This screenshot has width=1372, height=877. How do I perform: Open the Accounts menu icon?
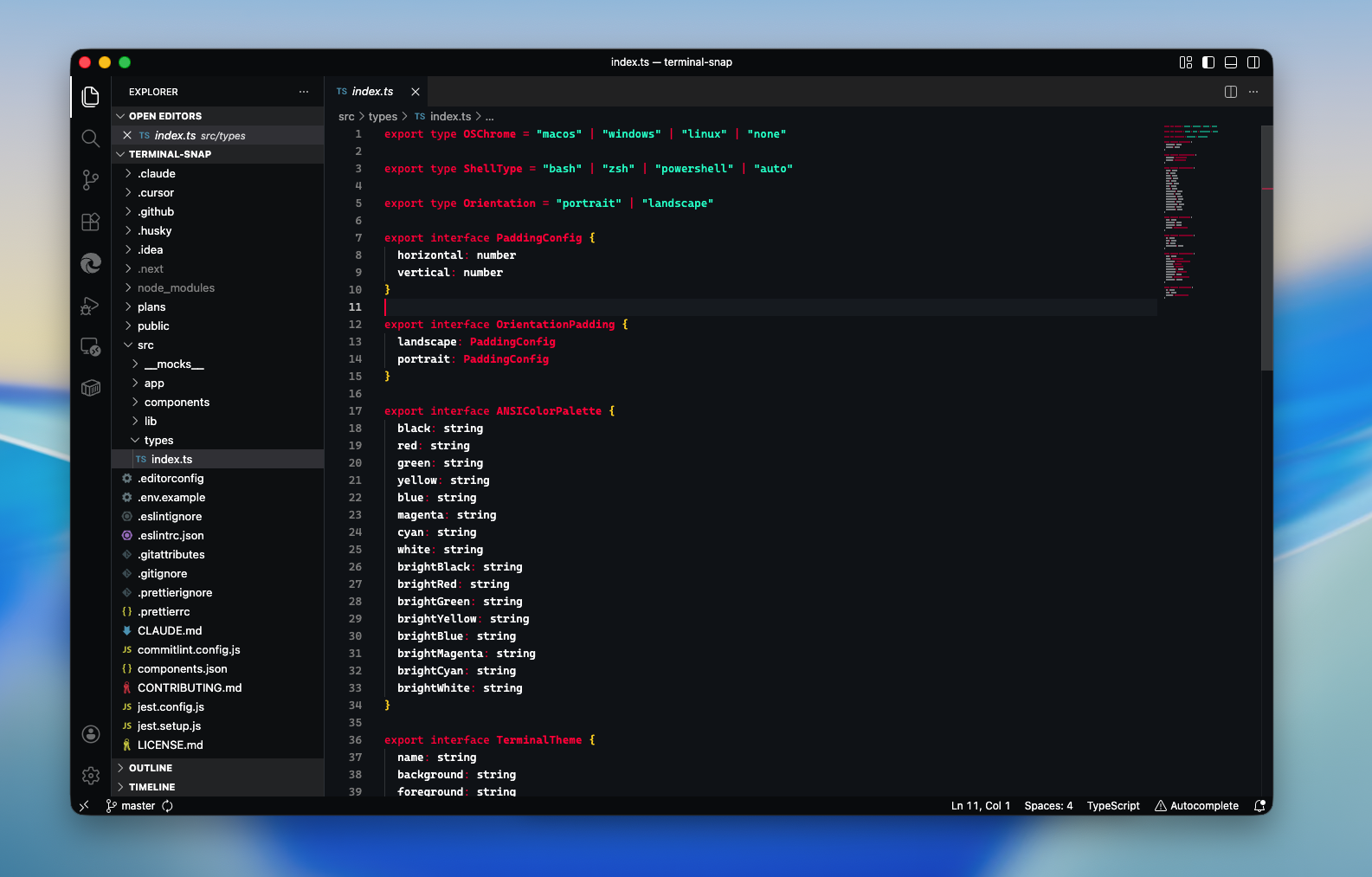[x=91, y=734]
